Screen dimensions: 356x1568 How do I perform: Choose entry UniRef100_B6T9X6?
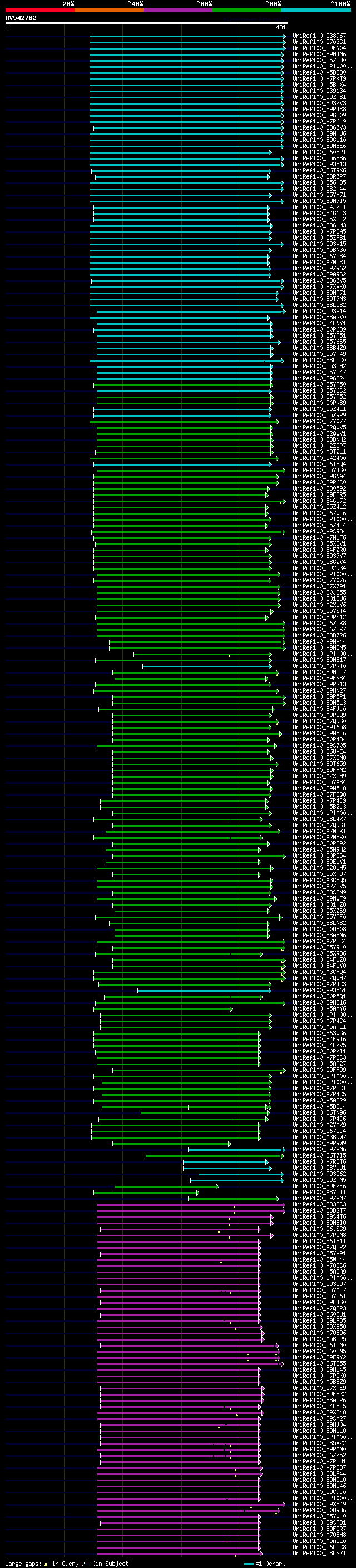click(319, 170)
